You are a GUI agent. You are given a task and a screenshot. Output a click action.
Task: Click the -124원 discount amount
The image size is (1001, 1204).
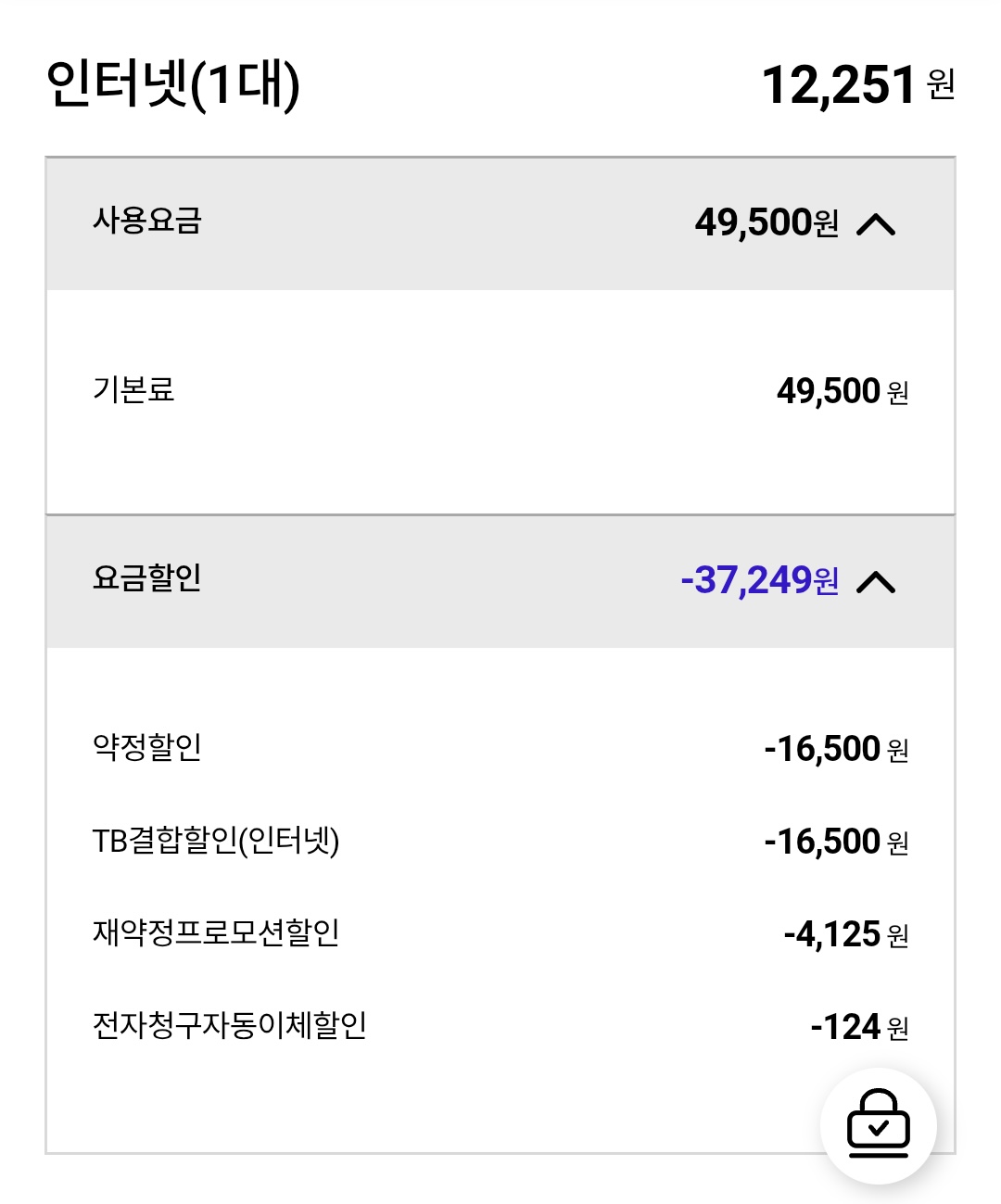[x=858, y=1027]
